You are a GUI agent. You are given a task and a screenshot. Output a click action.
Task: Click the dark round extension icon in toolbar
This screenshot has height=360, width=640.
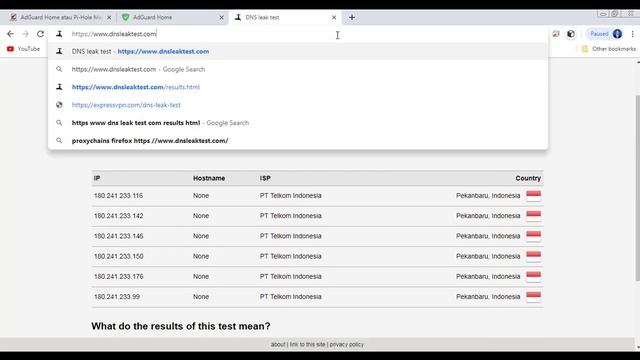571,34
